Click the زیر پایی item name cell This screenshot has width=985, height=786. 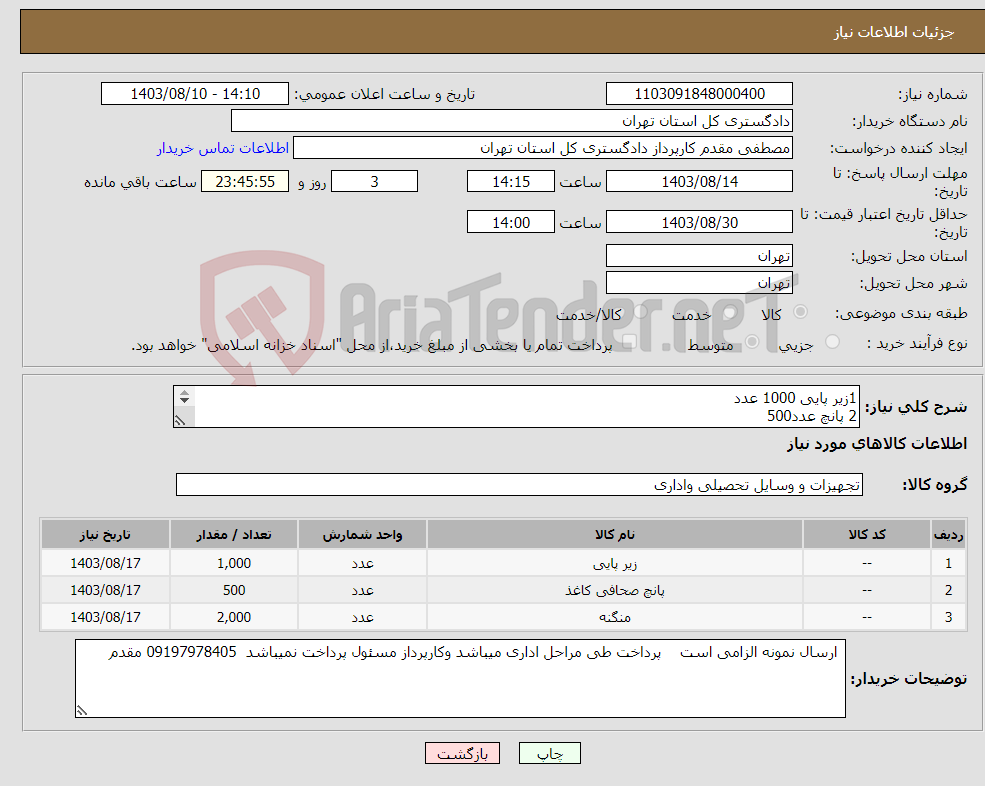[614, 563]
